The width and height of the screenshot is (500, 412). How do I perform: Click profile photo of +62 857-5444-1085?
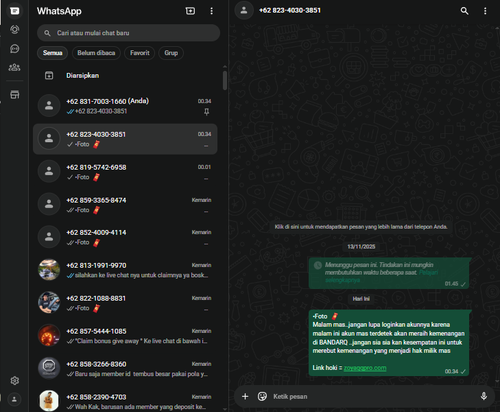[49, 335]
